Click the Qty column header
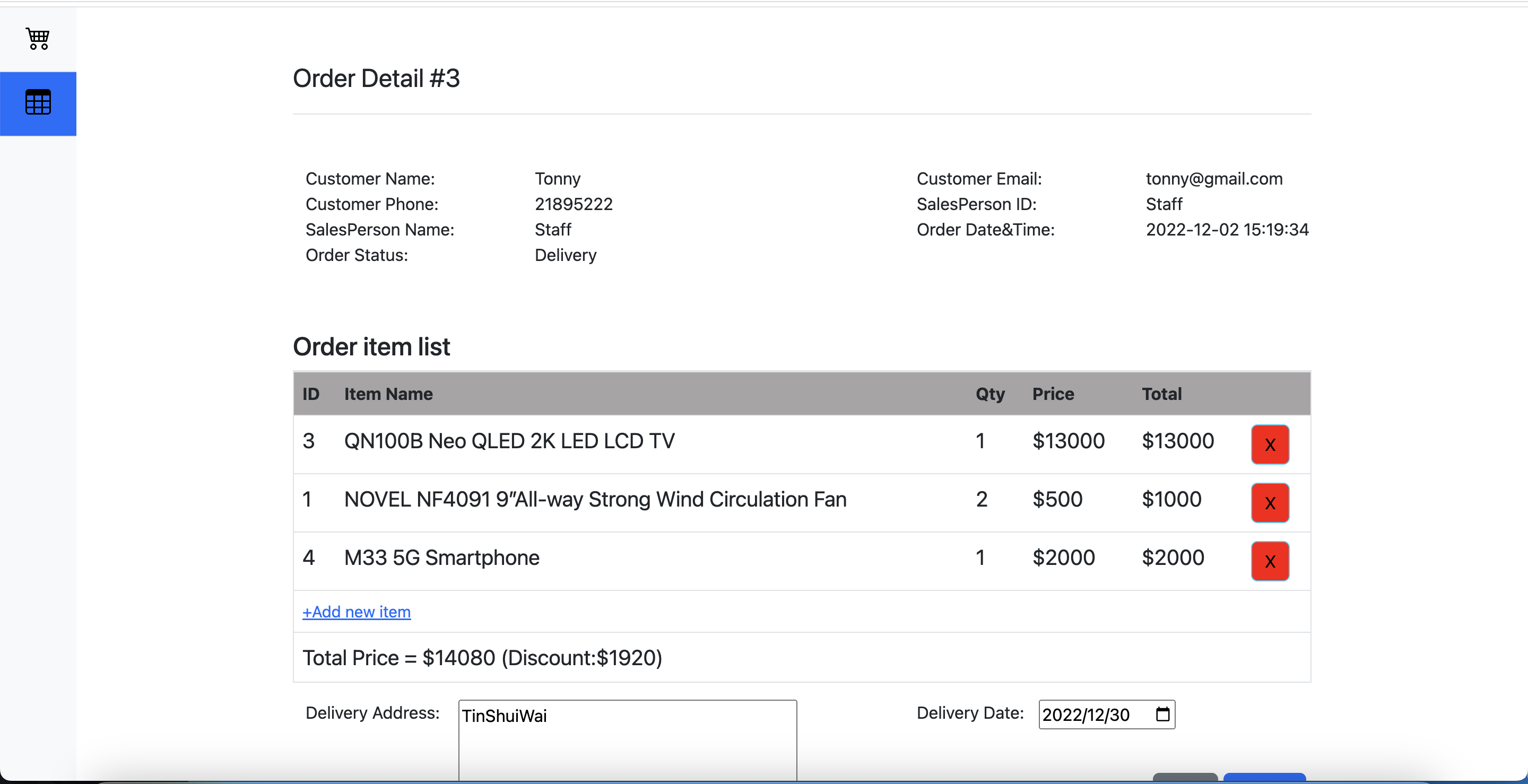Image resolution: width=1528 pixels, height=784 pixels. point(989,394)
